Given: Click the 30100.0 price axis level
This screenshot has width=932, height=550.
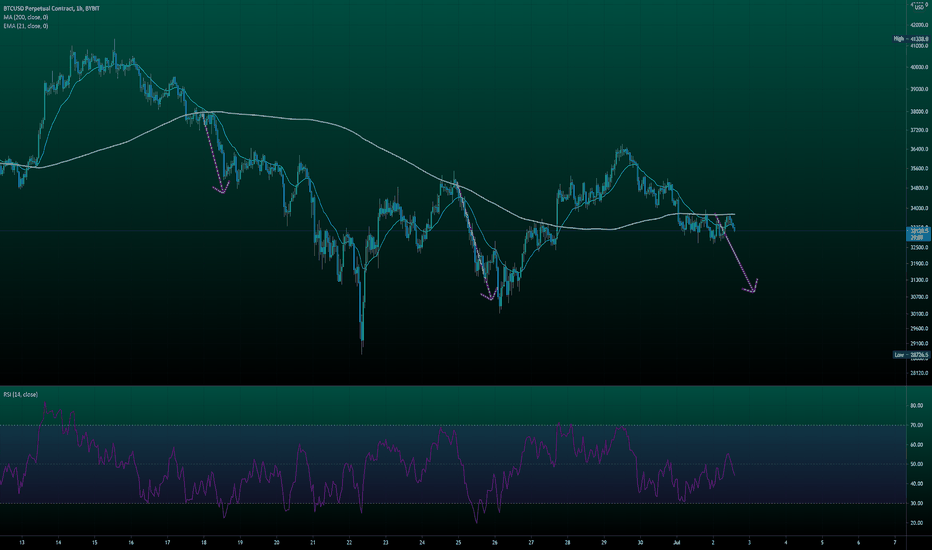Looking at the screenshot, I should 919,313.
